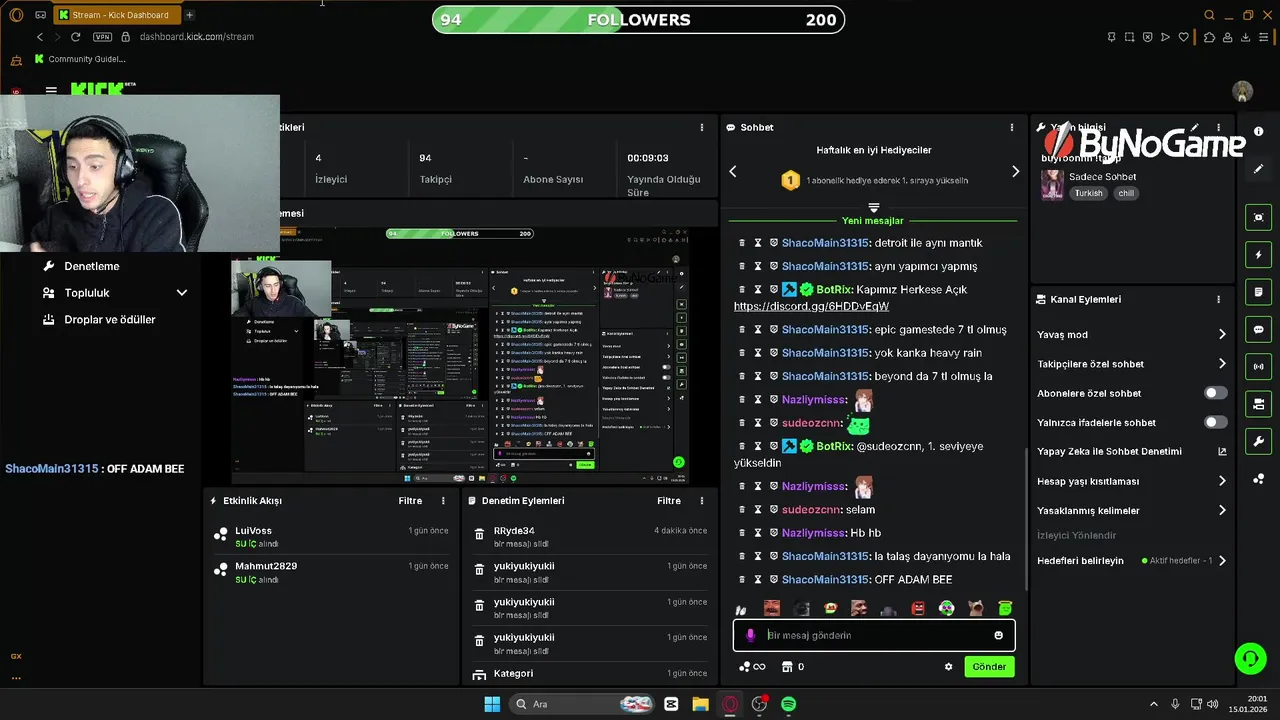Toggle the chat bubble panel icon in sidebar
The width and height of the screenshot is (1280, 720).
click(1258, 329)
